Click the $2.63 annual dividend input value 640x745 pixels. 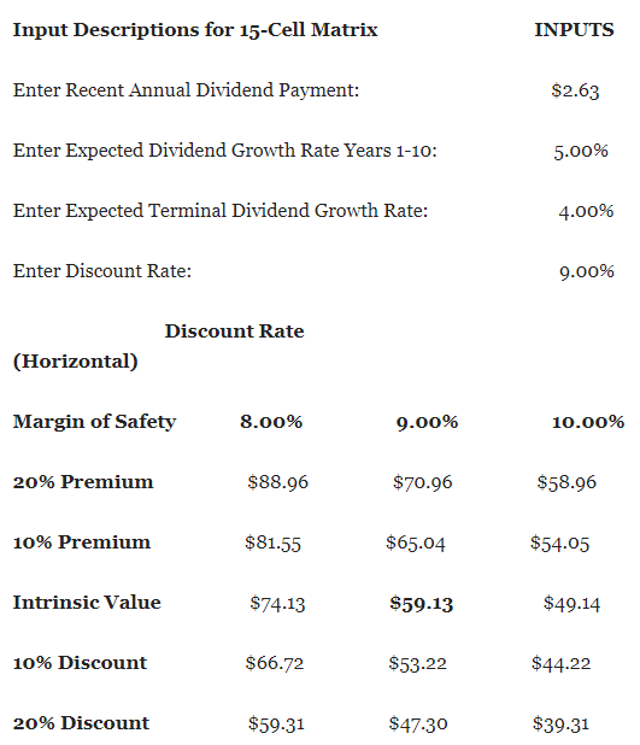tap(575, 90)
